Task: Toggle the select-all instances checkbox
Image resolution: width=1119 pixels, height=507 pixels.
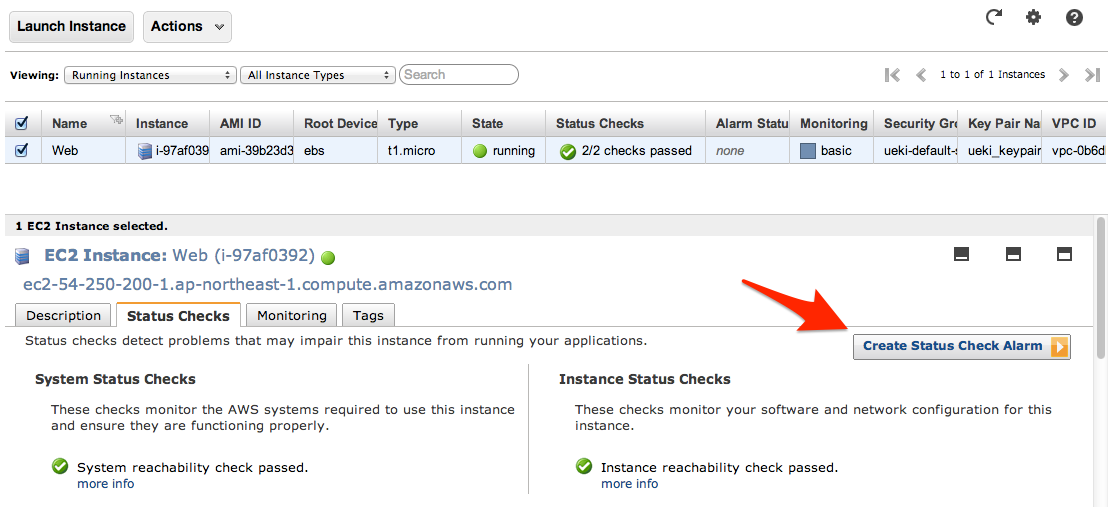Action: pyautogui.click(x=21, y=124)
